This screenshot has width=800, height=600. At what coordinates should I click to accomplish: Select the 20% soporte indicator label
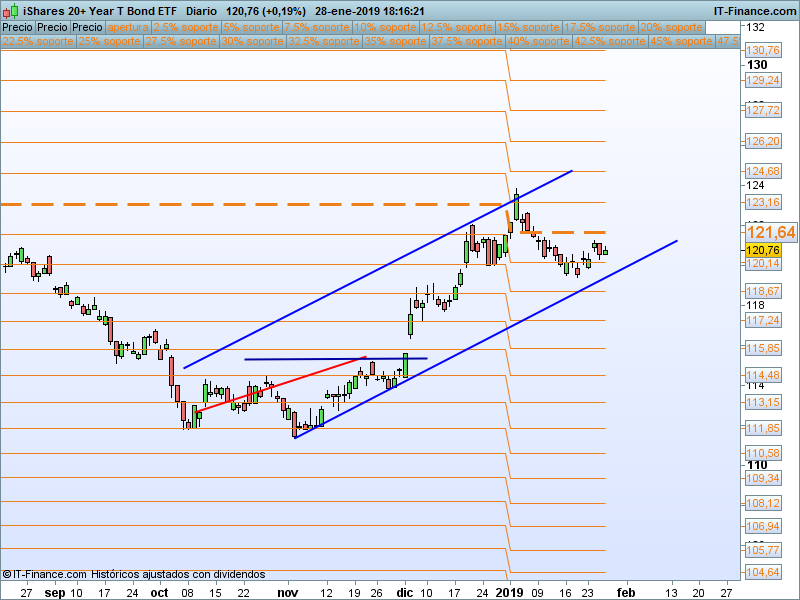point(671,27)
